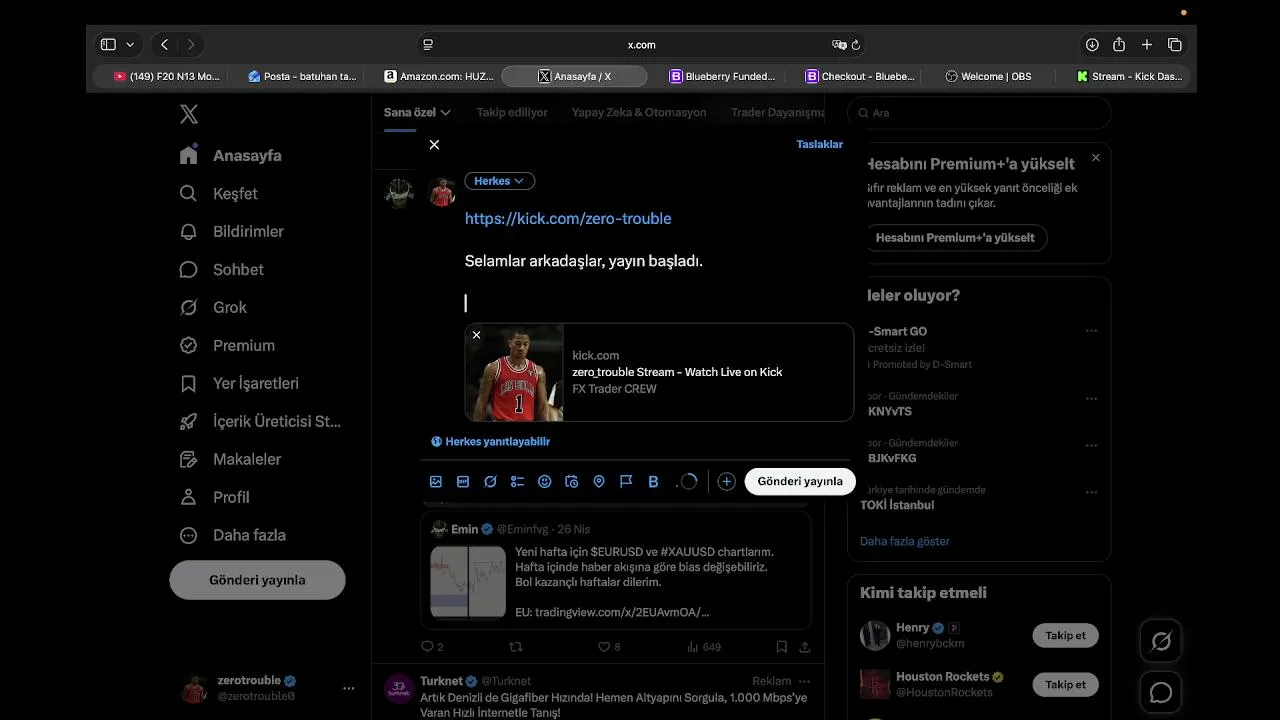The width and height of the screenshot is (1280, 720).
Task: Share Emin's post
Action: coord(804,647)
